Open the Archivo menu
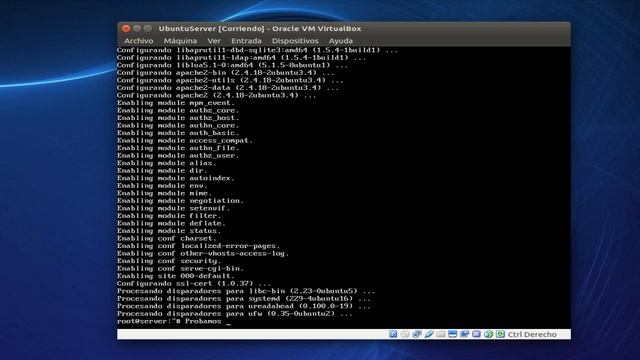The height and width of the screenshot is (360, 640). [139, 41]
